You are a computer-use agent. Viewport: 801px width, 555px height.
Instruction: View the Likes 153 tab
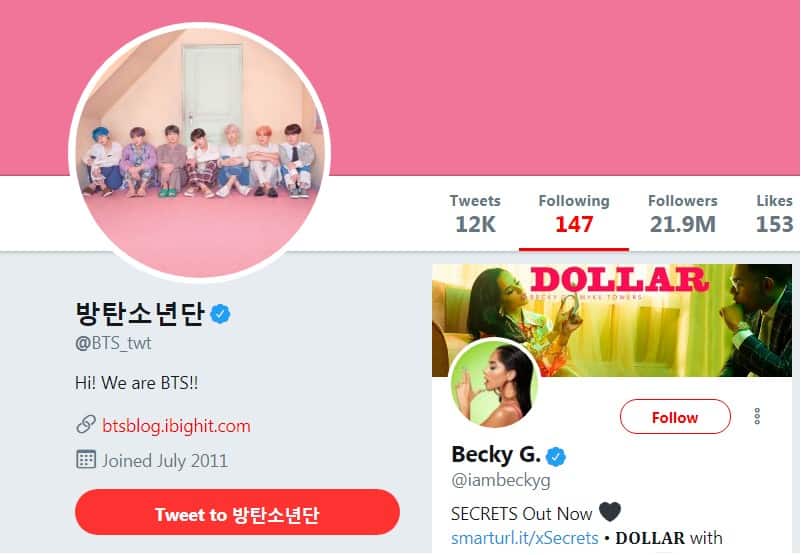774,214
